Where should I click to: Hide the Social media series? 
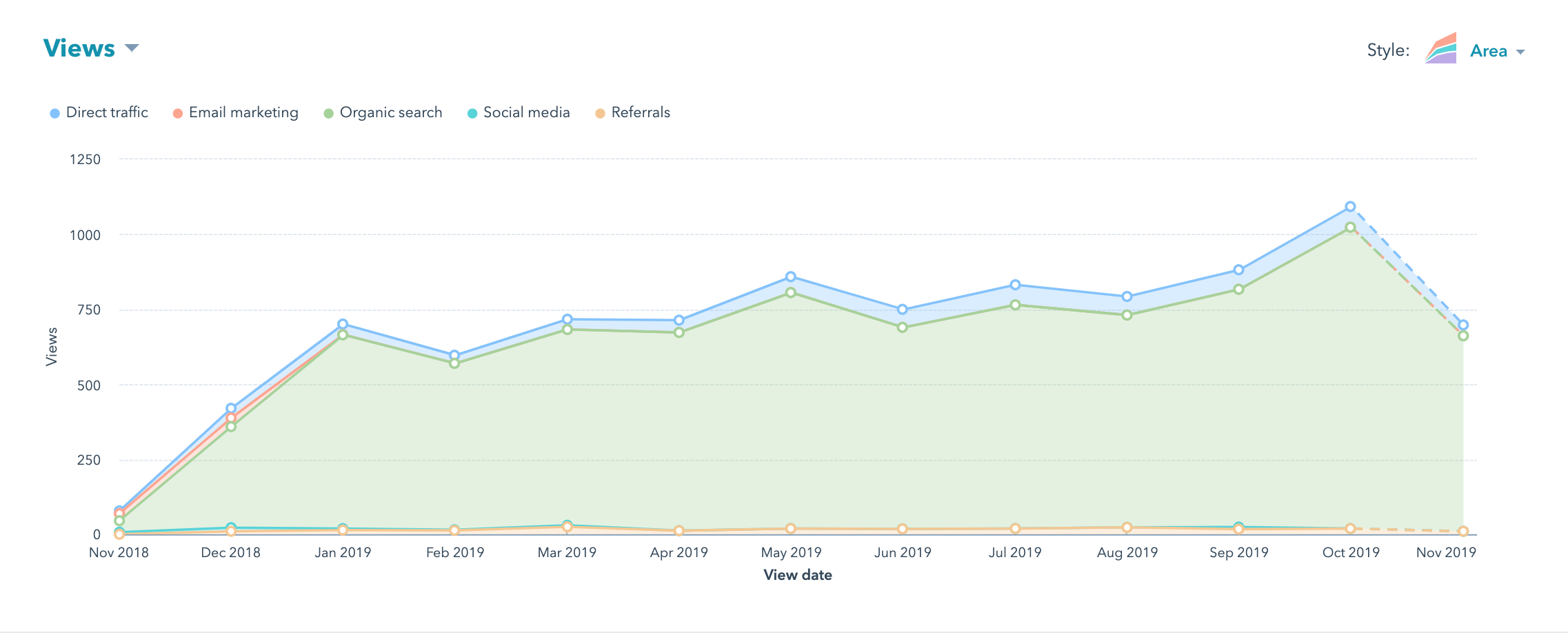(x=526, y=112)
